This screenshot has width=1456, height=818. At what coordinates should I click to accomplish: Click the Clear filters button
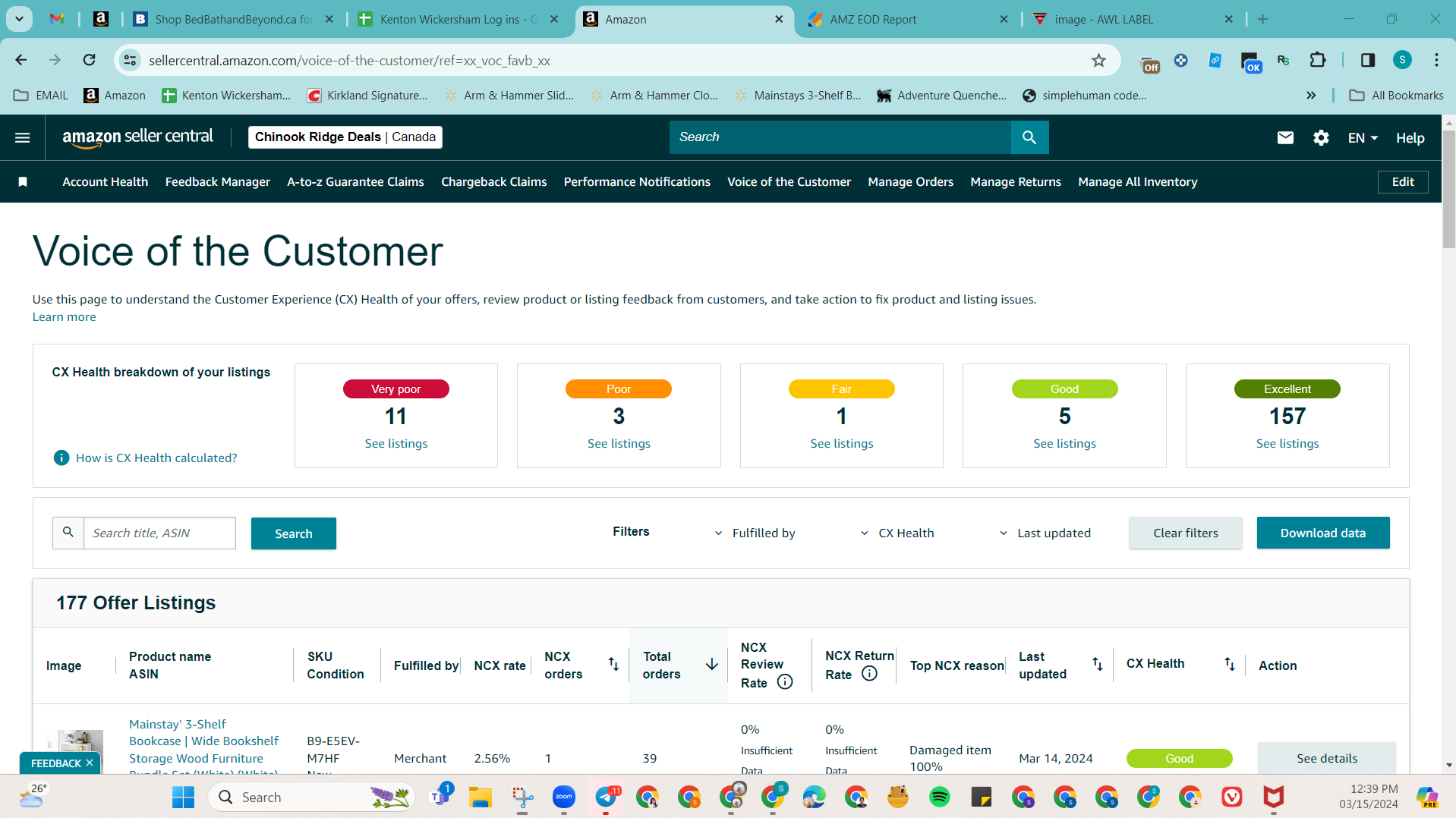point(1185,533)
